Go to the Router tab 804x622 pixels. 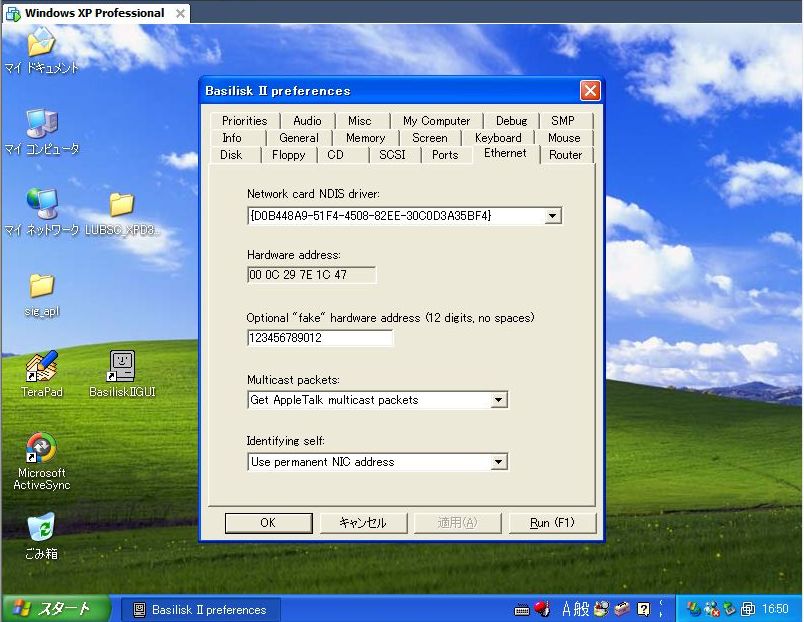click(x=566, y=155)
